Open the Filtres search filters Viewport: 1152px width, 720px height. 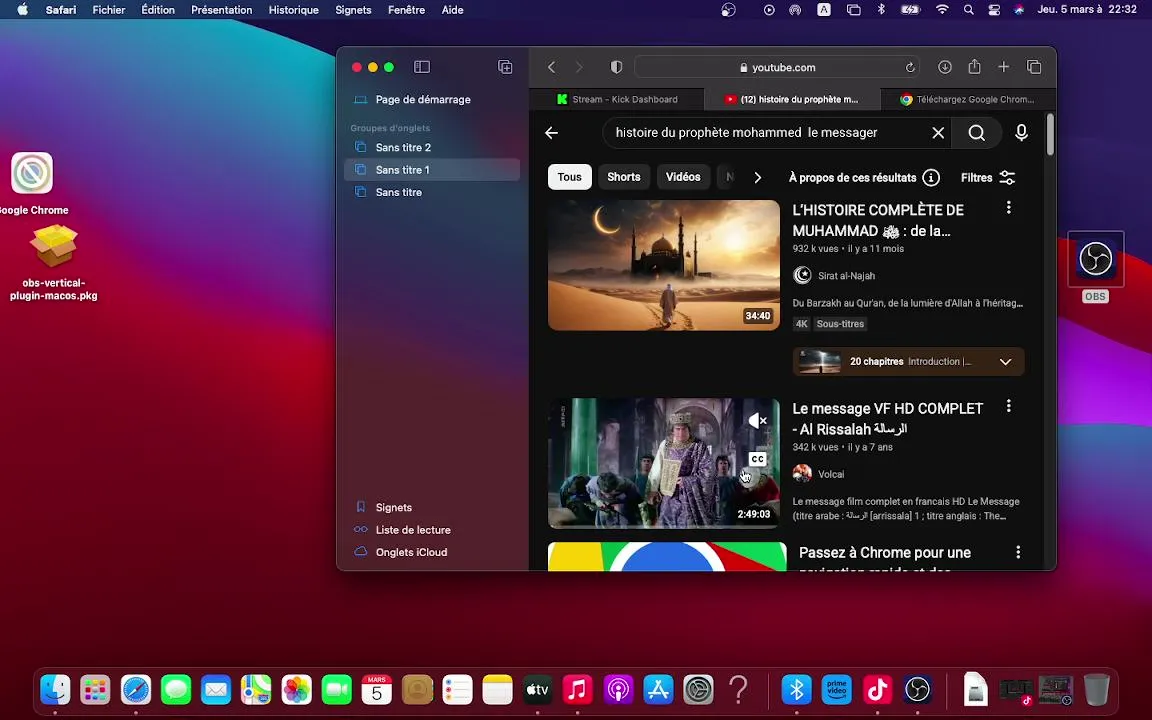988,177
